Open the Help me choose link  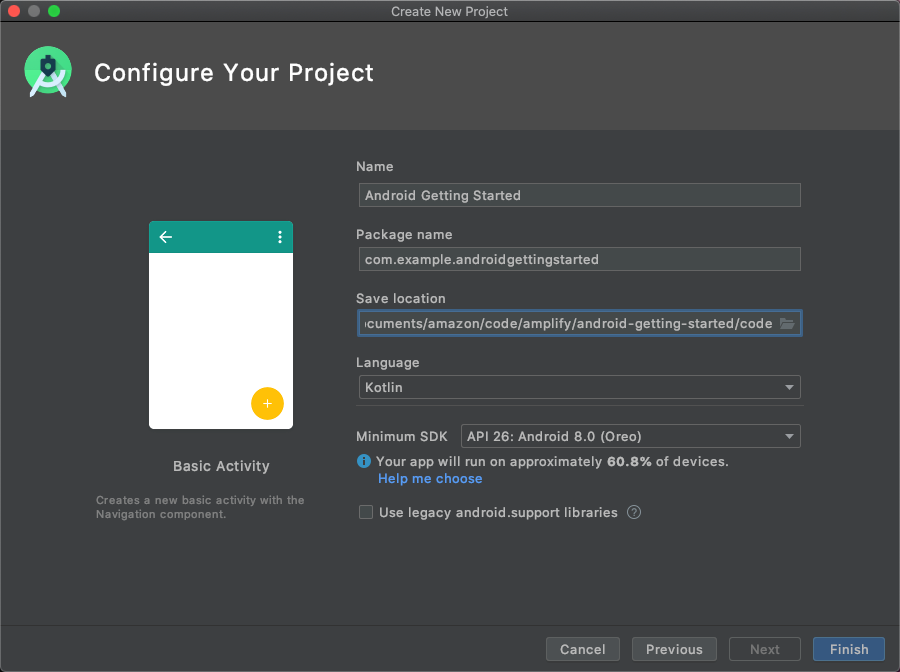[x=430, y=479]
